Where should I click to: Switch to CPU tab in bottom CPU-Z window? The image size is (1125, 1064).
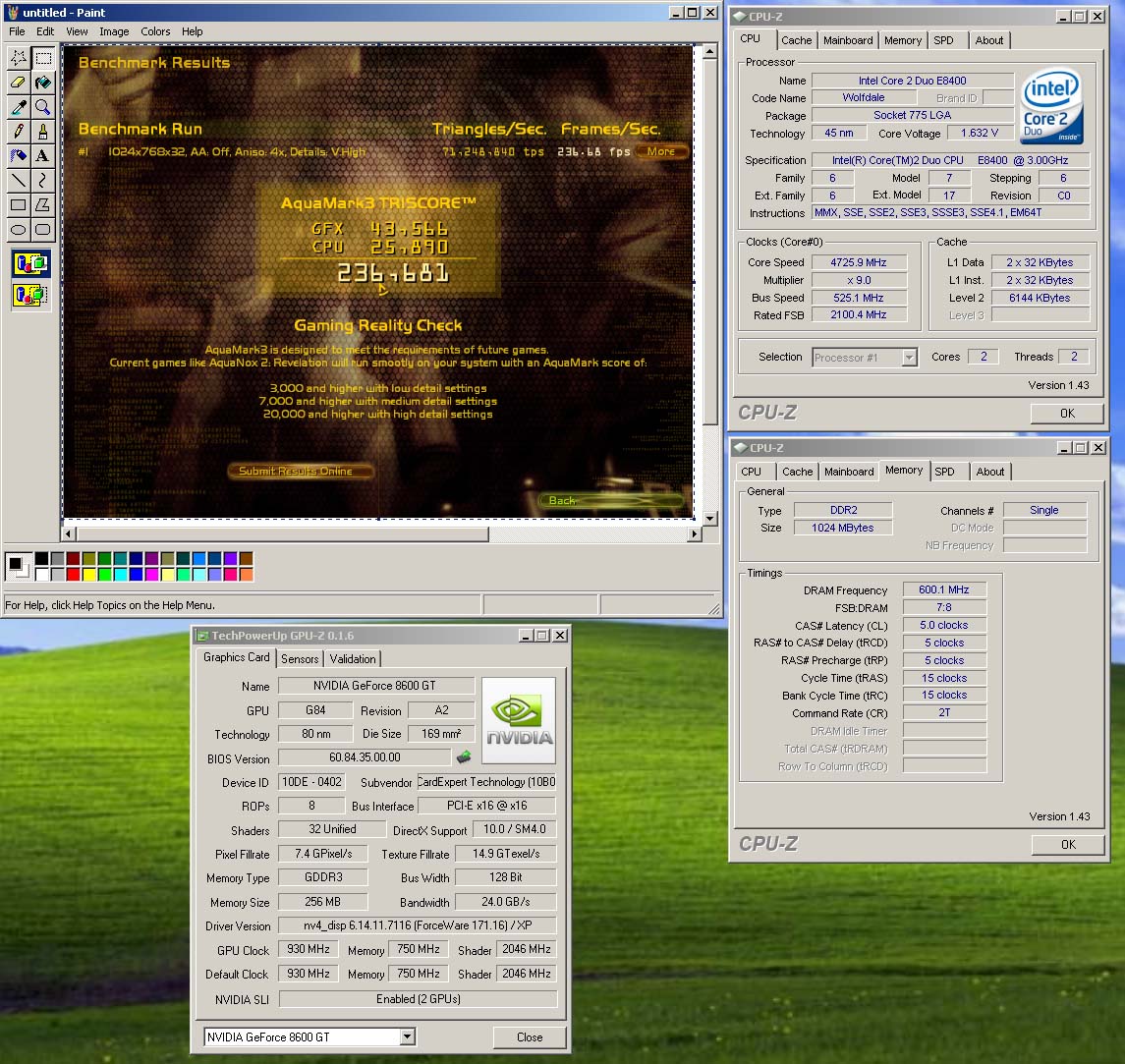[x=752, y=472]
